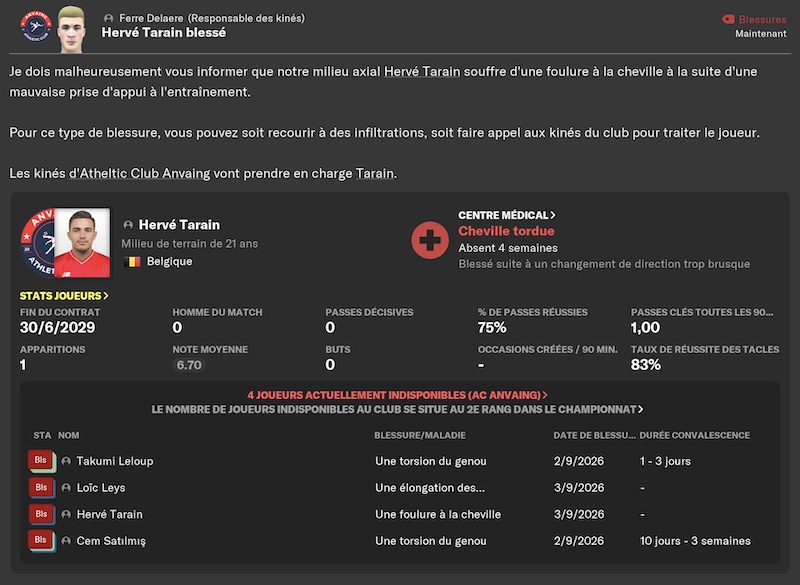800x585 pixels.
Task: Click Bls injury status badge for Cem Satılmış
Action: pos(42,540)
